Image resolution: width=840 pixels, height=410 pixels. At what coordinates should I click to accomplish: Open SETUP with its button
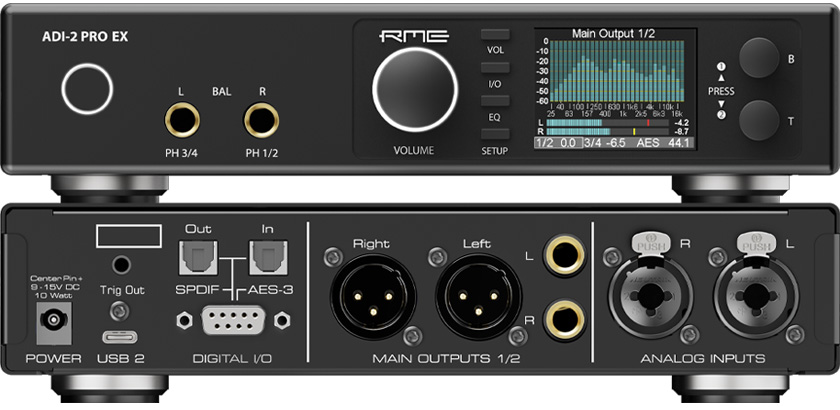pos(495,134)
